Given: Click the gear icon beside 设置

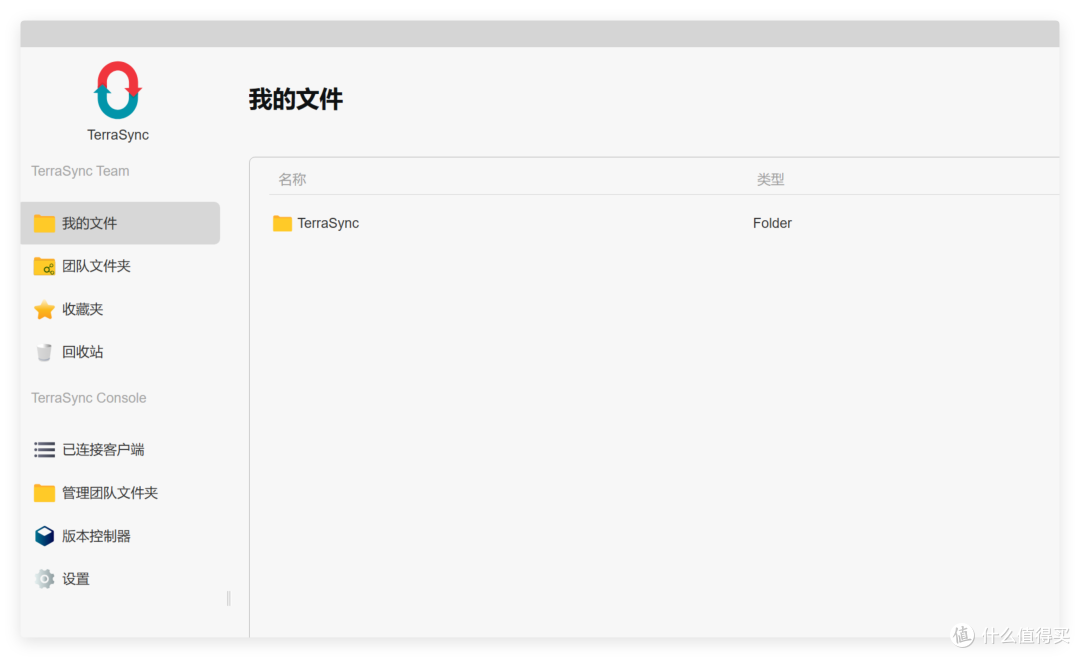Looking at the screenshot, I should pos(44,579).
